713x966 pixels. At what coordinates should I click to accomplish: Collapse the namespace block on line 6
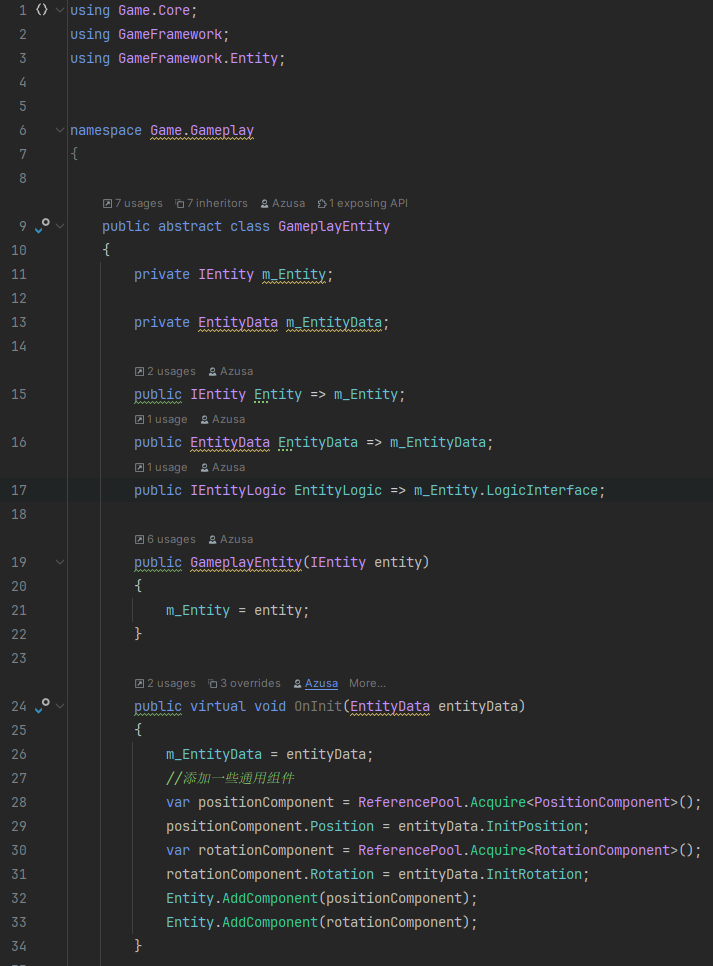60,130
